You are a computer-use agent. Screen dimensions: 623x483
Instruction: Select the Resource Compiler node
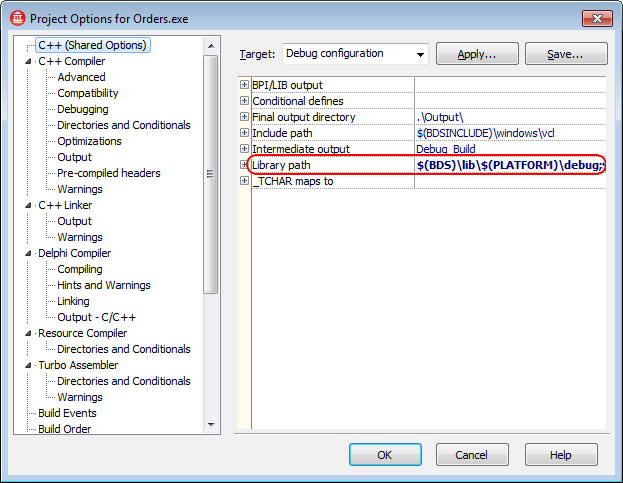[82, 333]
